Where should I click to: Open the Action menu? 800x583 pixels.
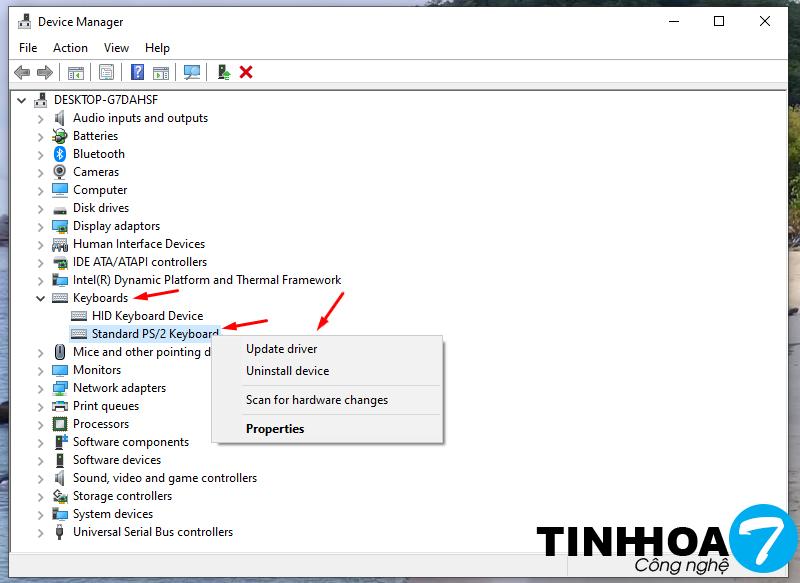coord(70,47)
